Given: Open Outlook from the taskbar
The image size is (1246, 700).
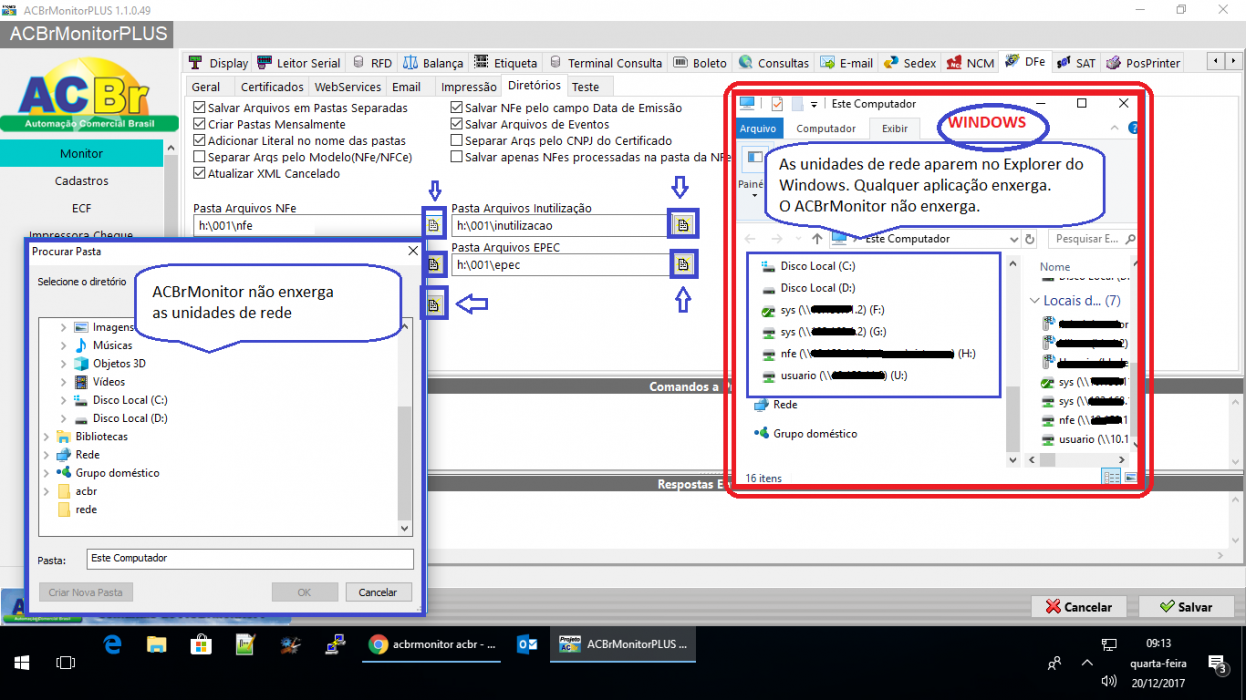Looking at the screenshot, I should pyautogui.click(x=527, y=645).
